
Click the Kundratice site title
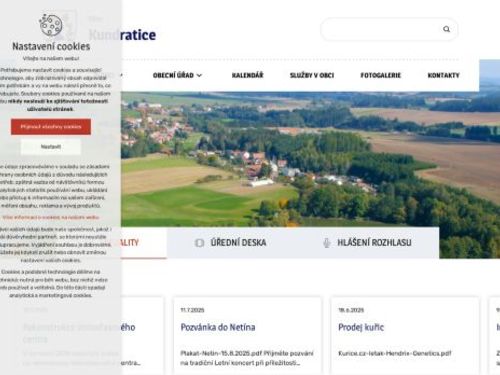click(x=122, y=35)
